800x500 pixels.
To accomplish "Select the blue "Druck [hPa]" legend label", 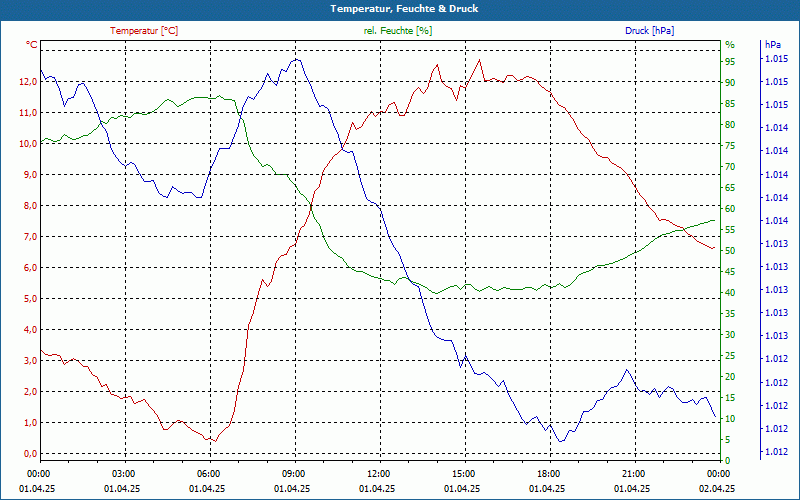I will pos(649,31).
